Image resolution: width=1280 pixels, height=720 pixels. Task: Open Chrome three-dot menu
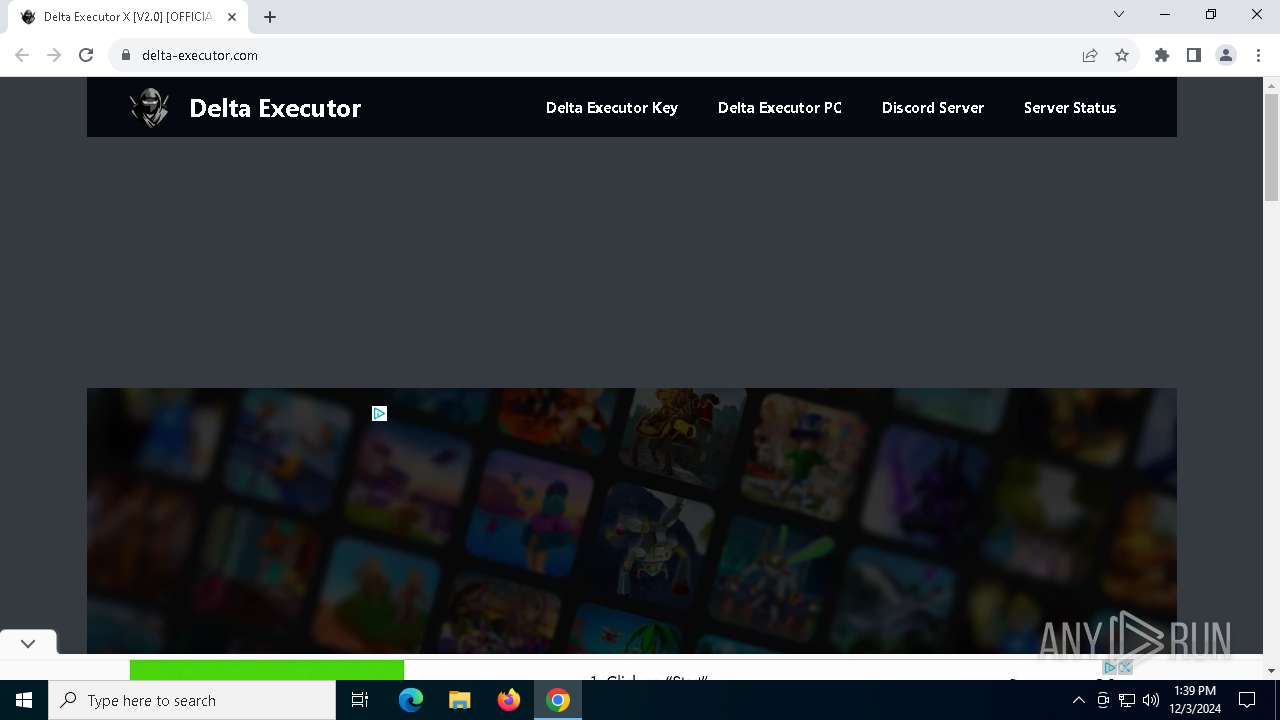pos(1258,55)
